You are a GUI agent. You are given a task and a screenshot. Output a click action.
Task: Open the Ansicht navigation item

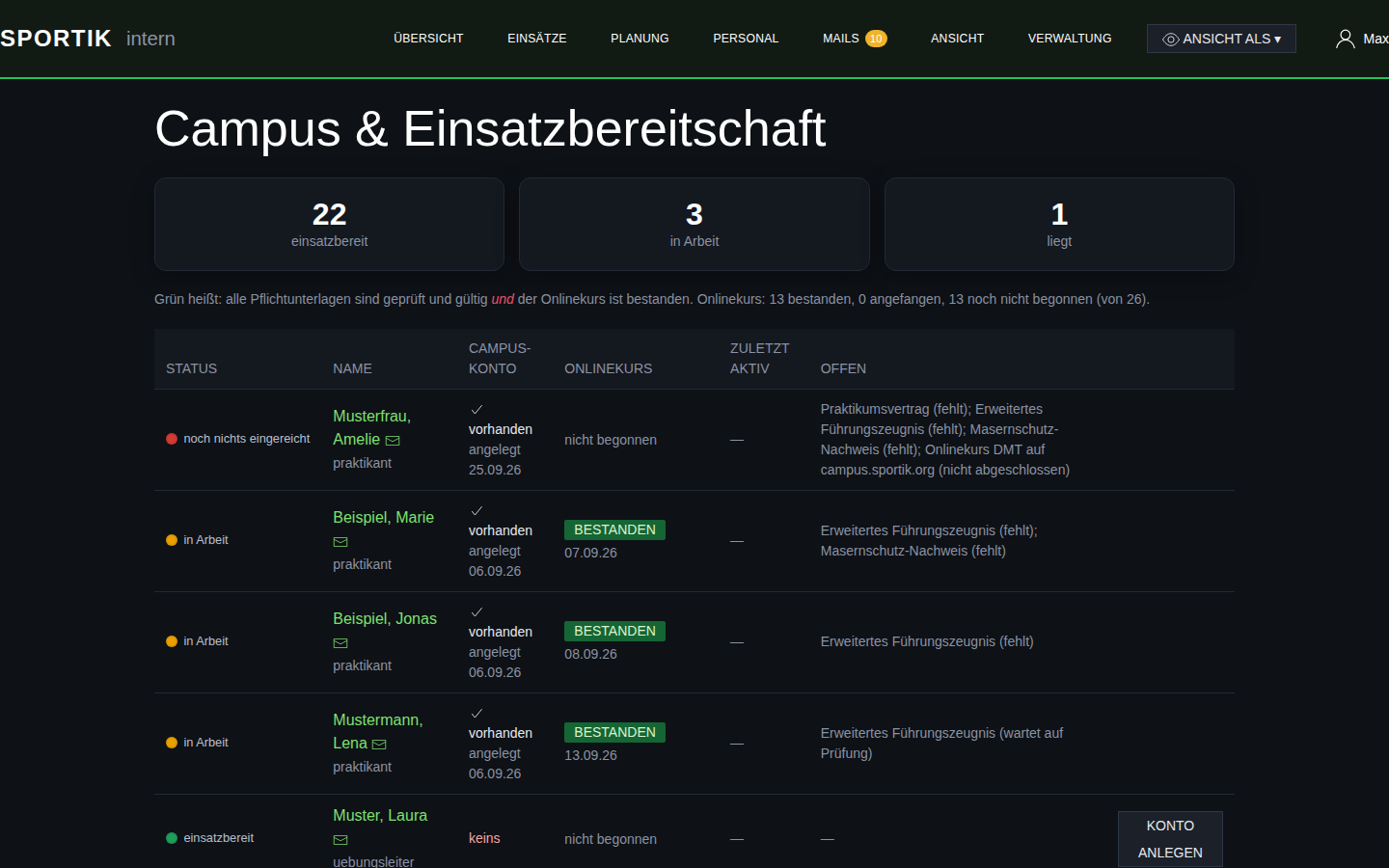point(957,39)
